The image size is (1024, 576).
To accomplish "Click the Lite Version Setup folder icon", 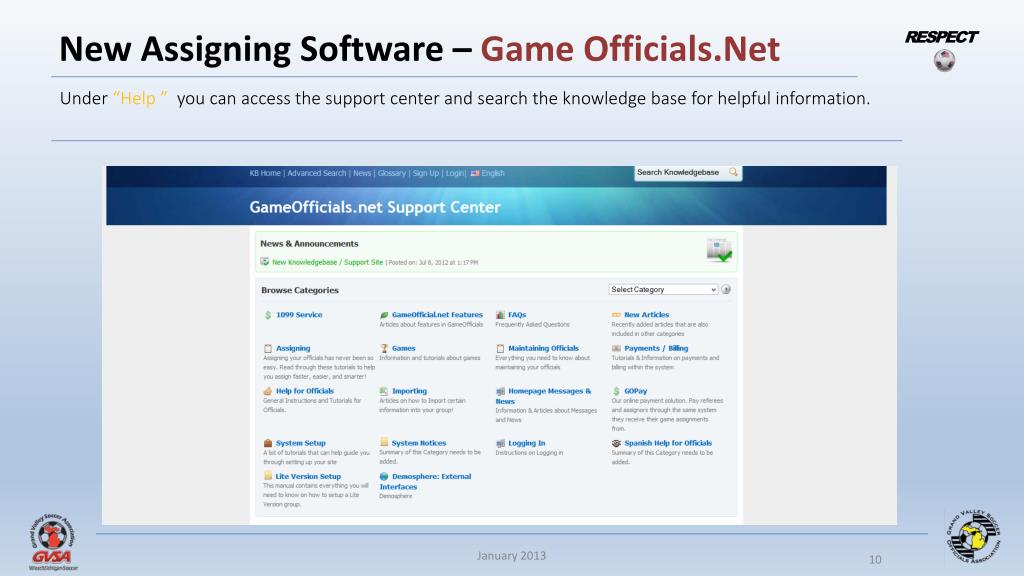I will [x=268, y=476].
